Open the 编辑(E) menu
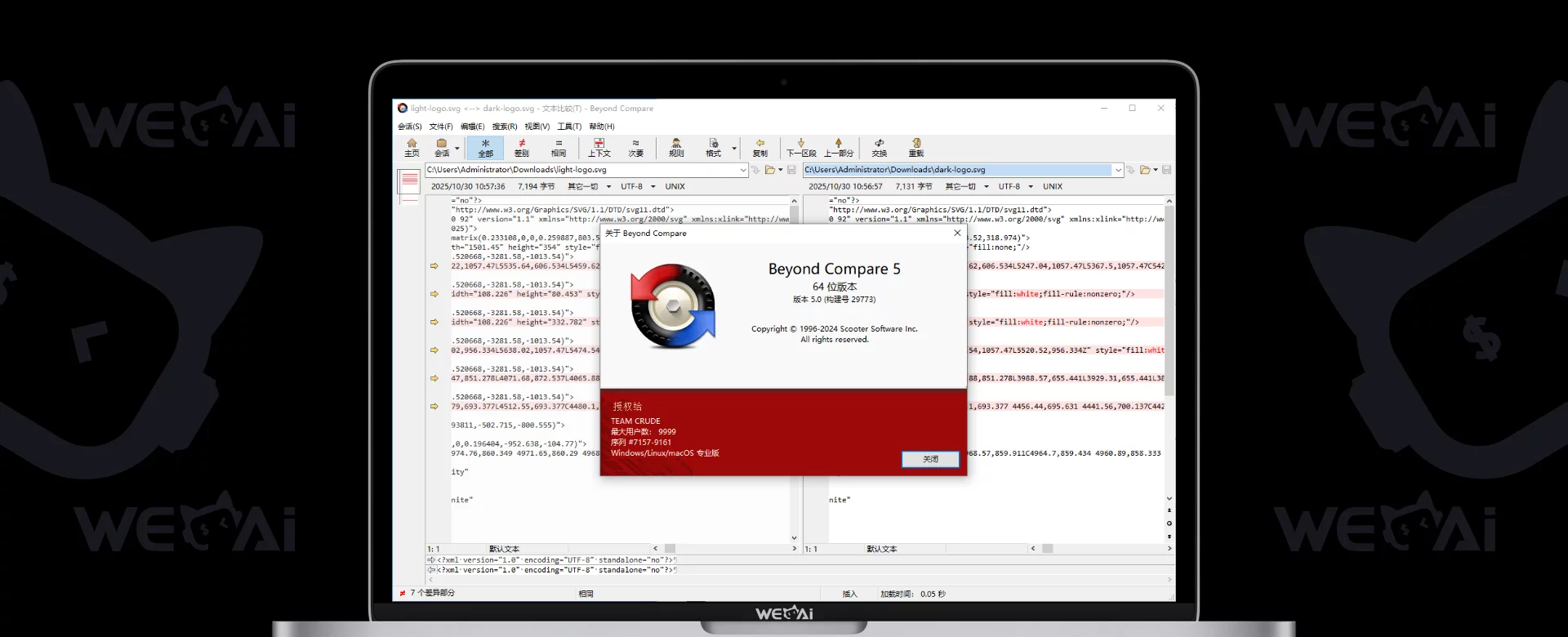The height and width of the screenshot is (637, 1568). click(x=472, y=127)
